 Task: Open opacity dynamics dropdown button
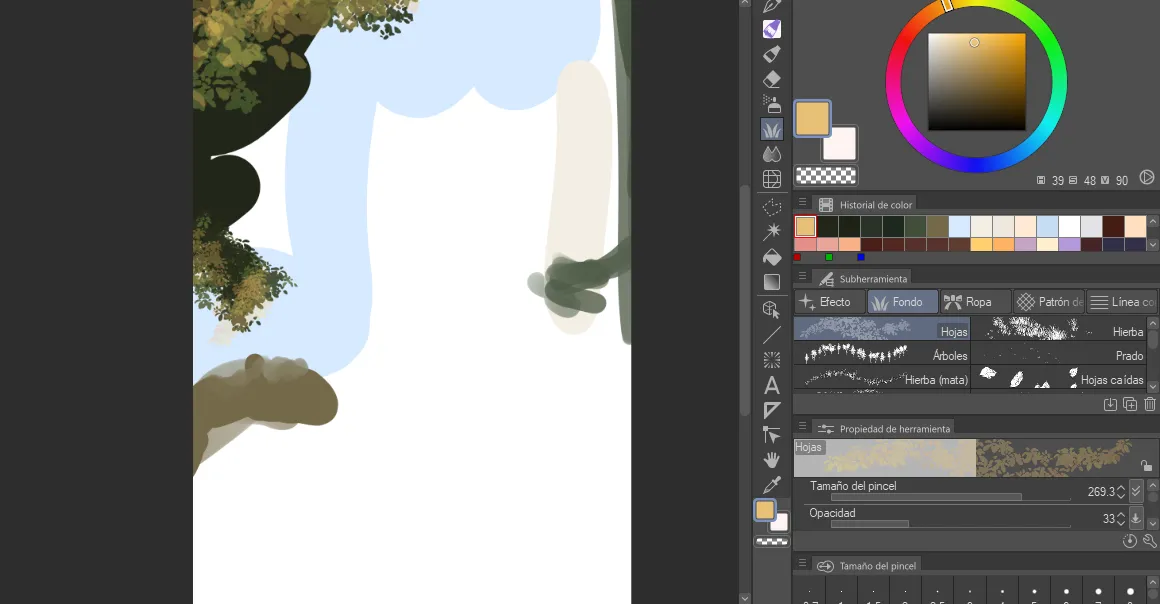click(1136, 518)
